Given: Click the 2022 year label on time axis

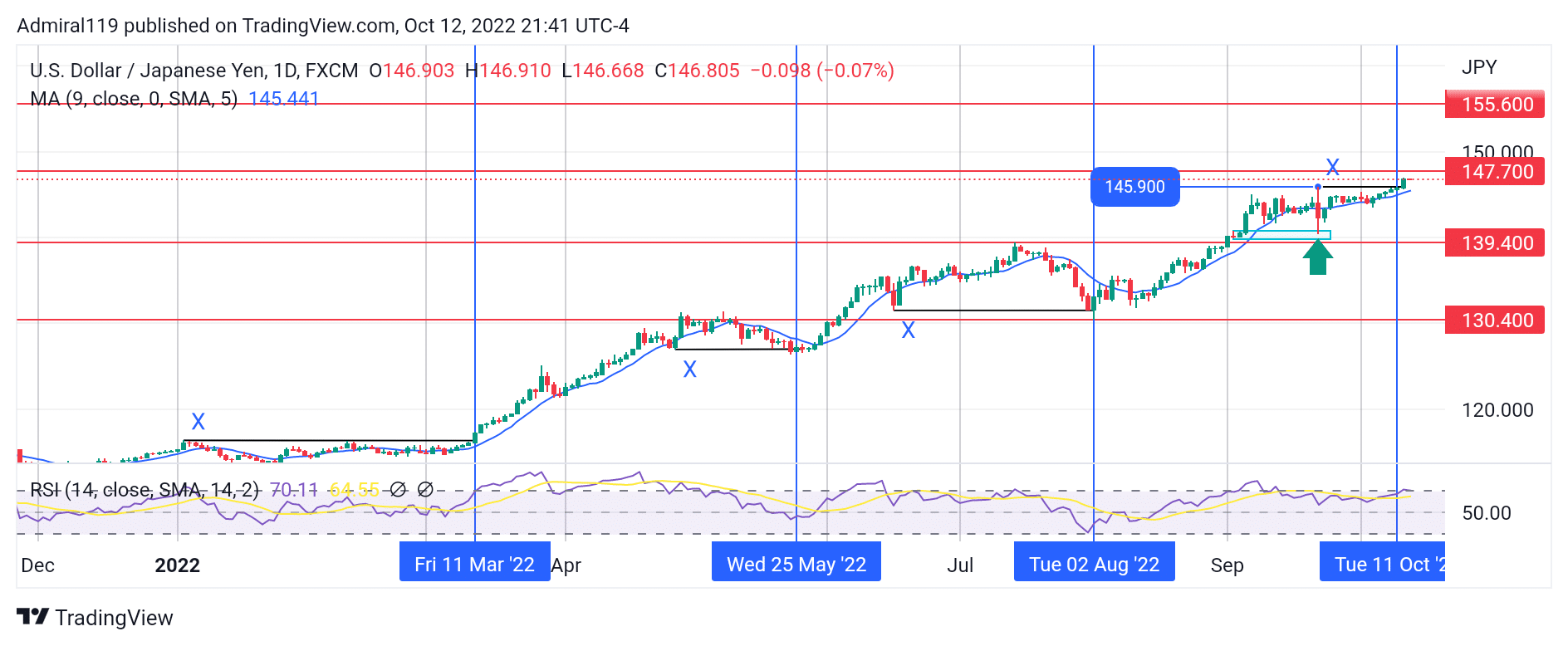Looking at the screenshot, I should point(178,565).
